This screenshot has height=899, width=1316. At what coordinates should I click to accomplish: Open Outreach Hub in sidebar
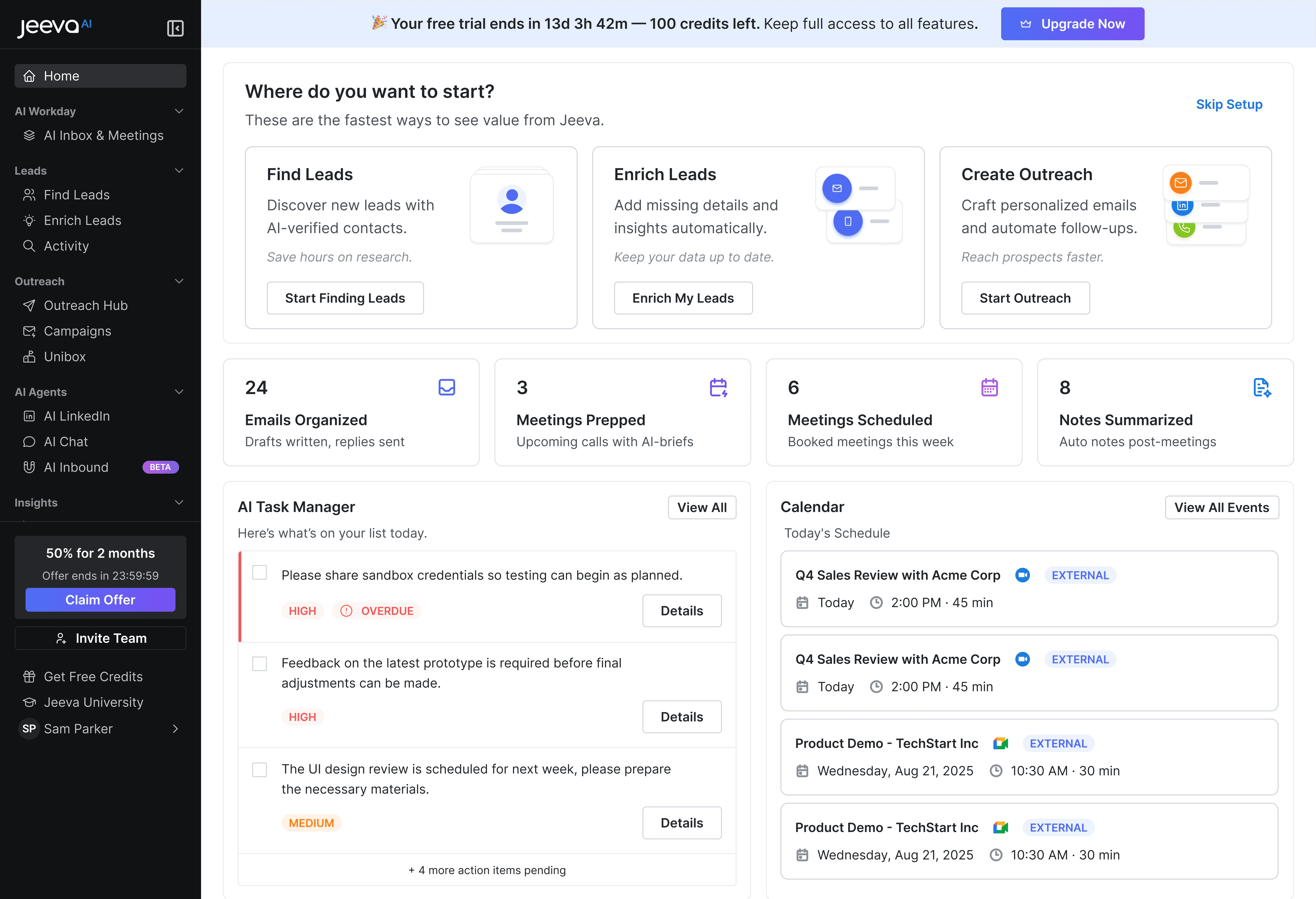pyautogui.click(x=85, y=305)
